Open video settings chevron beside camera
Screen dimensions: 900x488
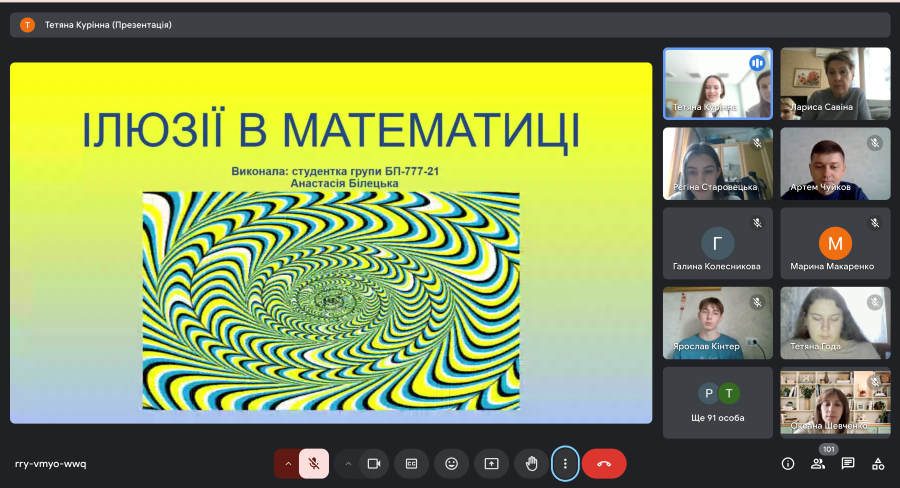[348, 463]
